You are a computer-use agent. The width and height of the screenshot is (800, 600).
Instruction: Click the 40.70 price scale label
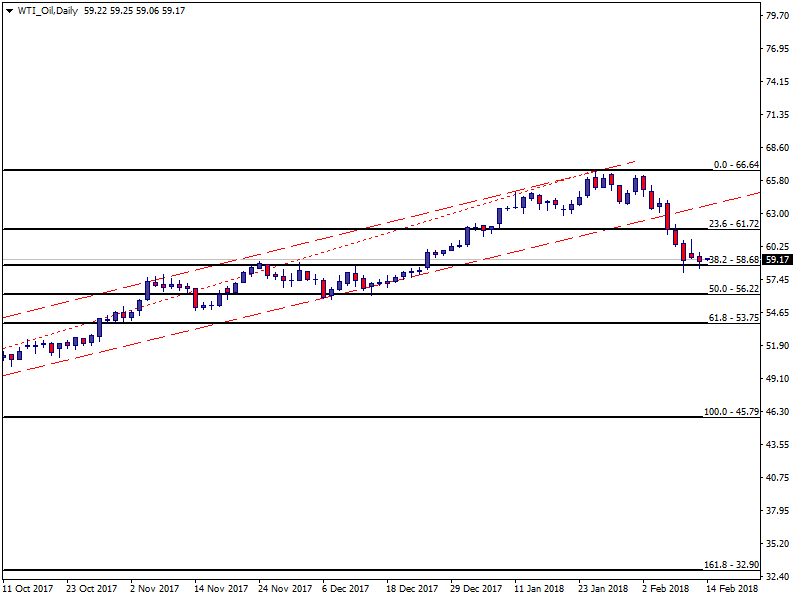[x=778, y=478]
